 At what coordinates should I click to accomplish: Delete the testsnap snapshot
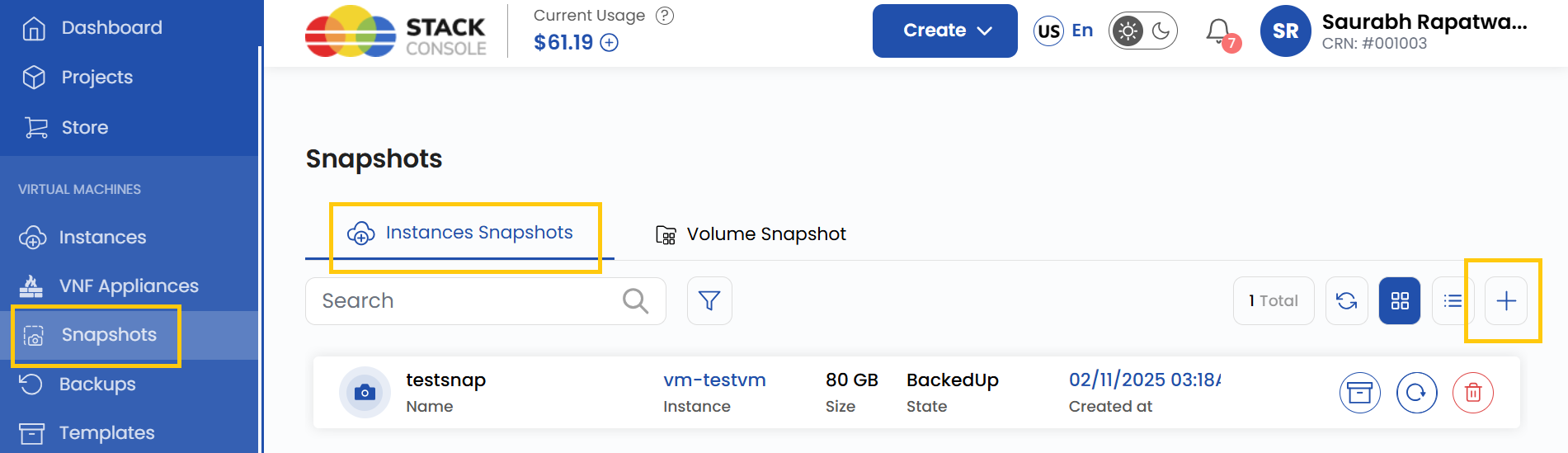pos(1472,393)
